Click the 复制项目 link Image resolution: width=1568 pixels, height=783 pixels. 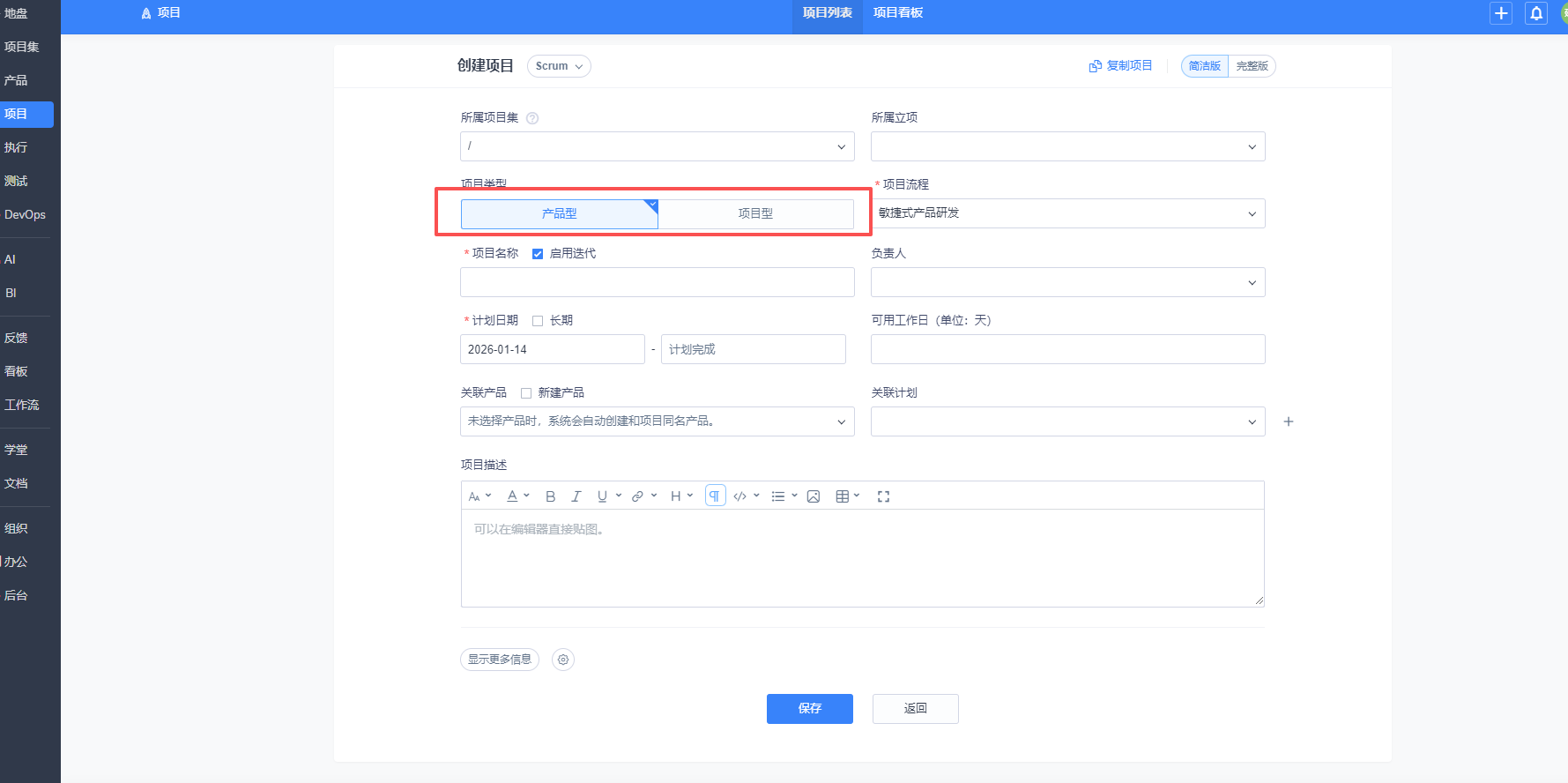click(1121, 66)
